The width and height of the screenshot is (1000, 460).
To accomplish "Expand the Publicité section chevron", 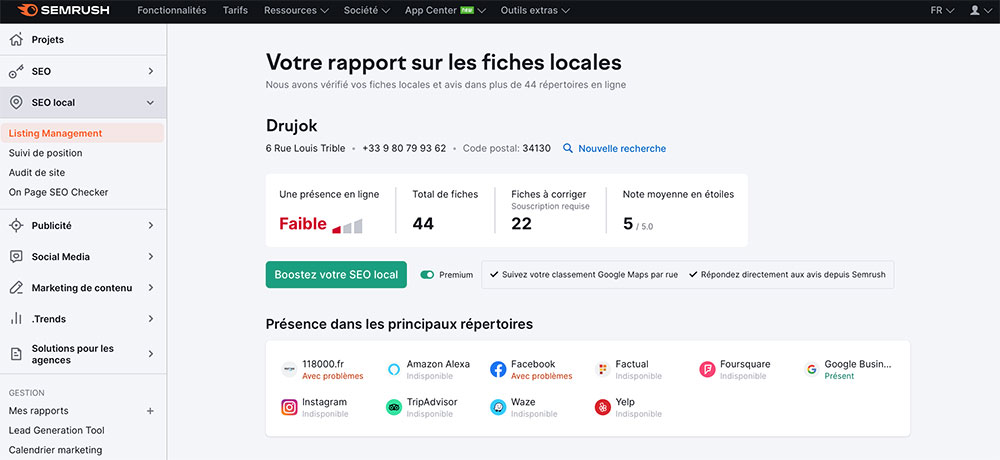I will point(151,225).
